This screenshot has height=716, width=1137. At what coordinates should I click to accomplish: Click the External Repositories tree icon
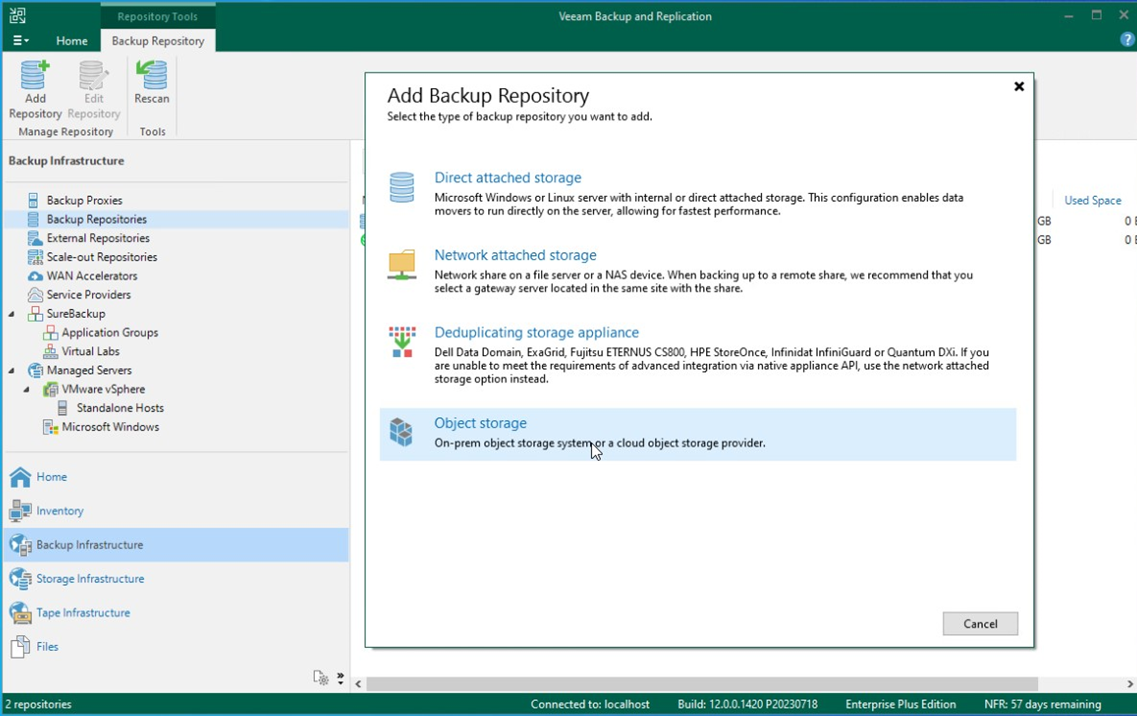click(34, 238)
